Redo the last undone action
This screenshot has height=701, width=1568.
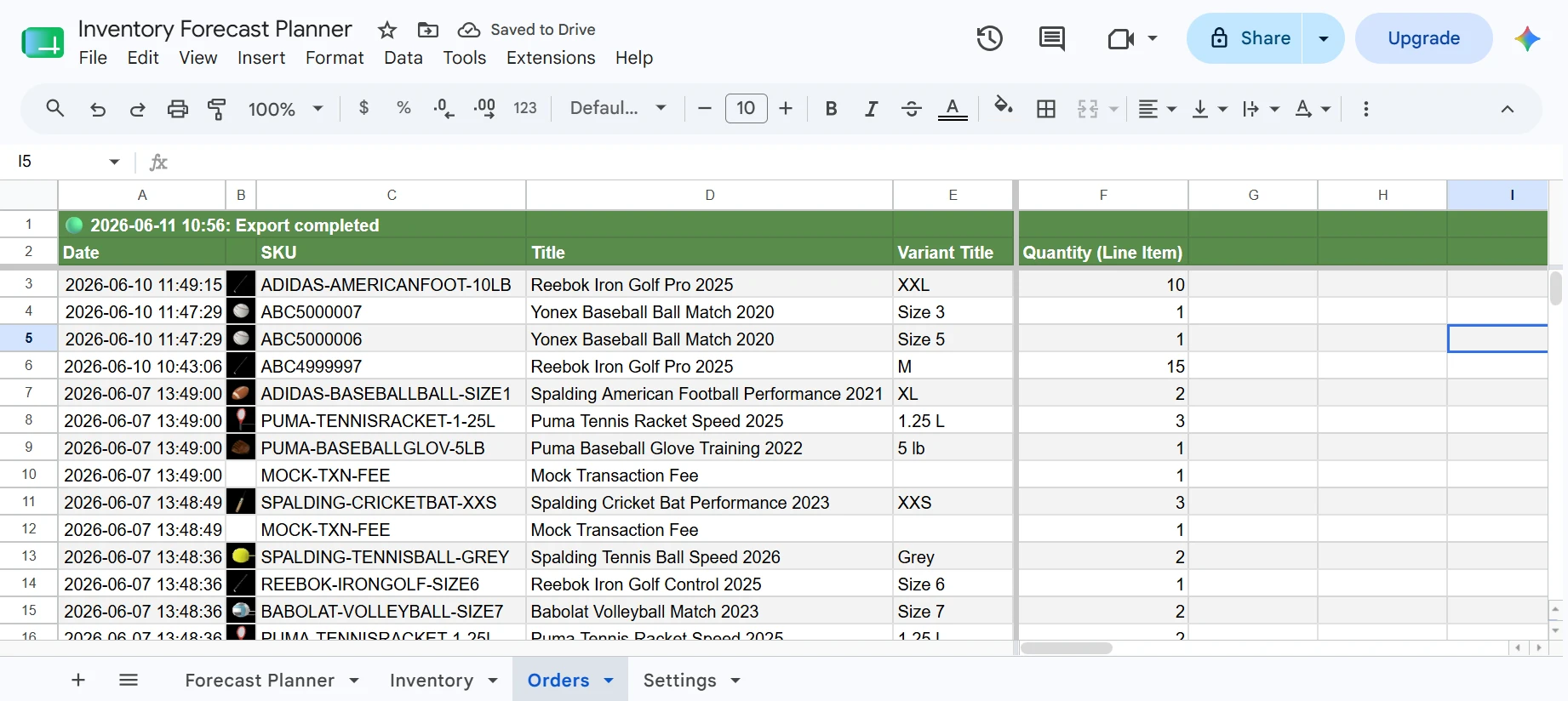tap(137, 109)
